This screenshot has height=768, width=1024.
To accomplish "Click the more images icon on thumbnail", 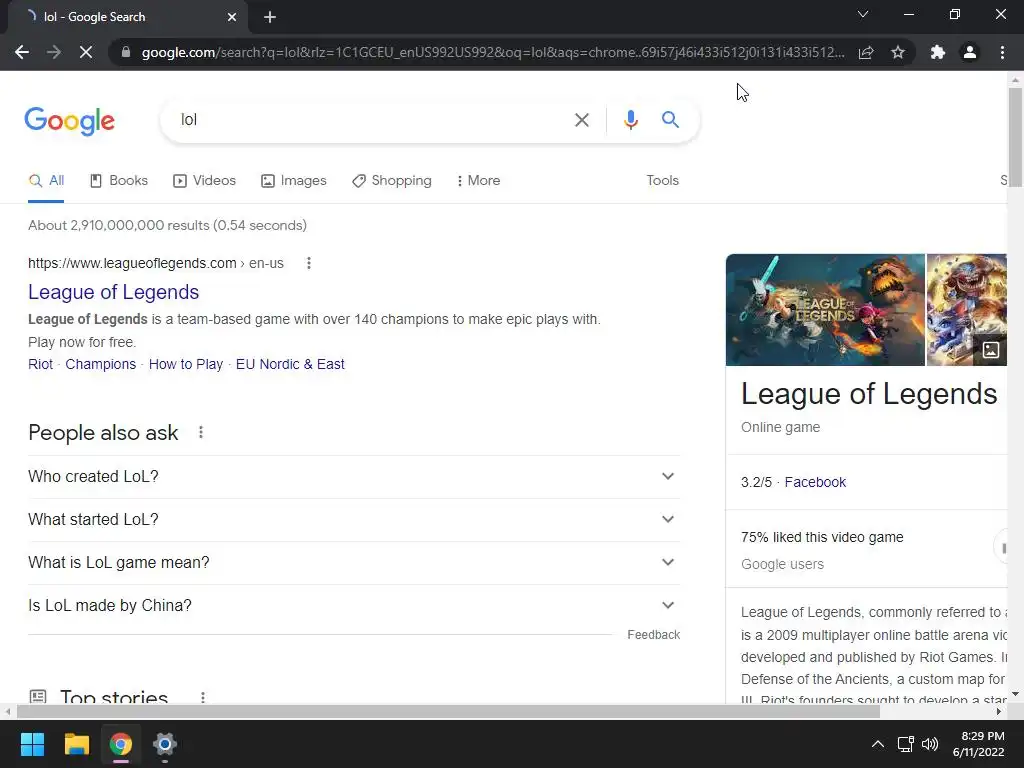I will [990, 349].
